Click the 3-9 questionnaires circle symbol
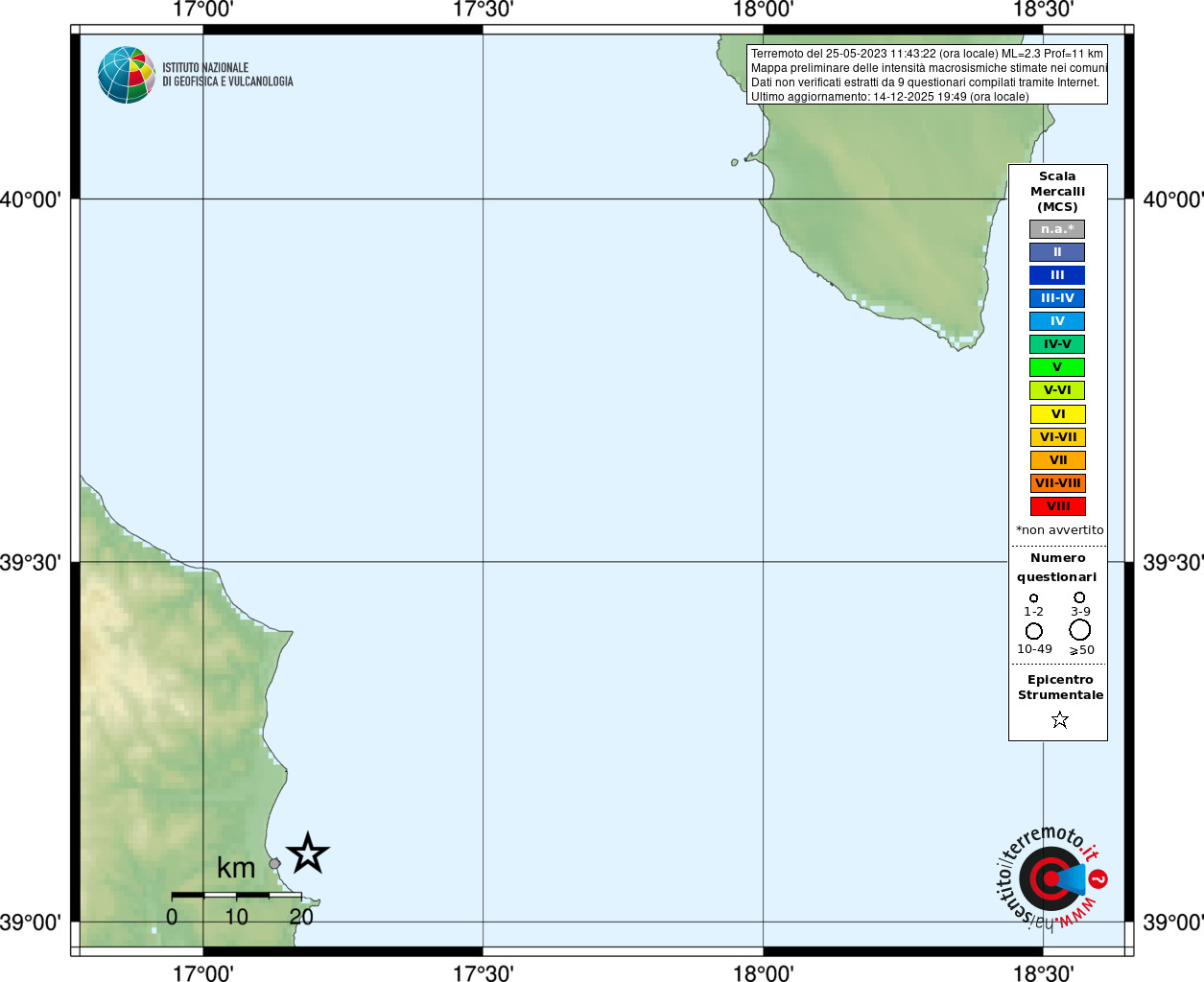The width and height of the screenshot is (1204, 982). coord(1079,597)
